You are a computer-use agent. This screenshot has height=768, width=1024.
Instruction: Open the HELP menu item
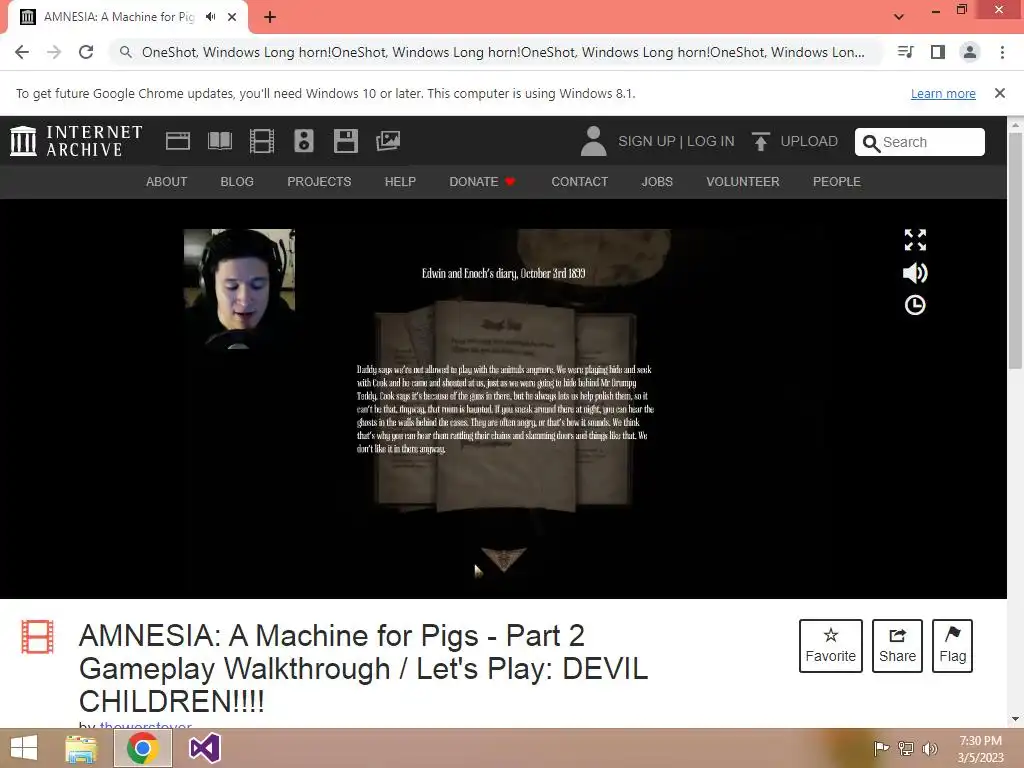[400, 182]
